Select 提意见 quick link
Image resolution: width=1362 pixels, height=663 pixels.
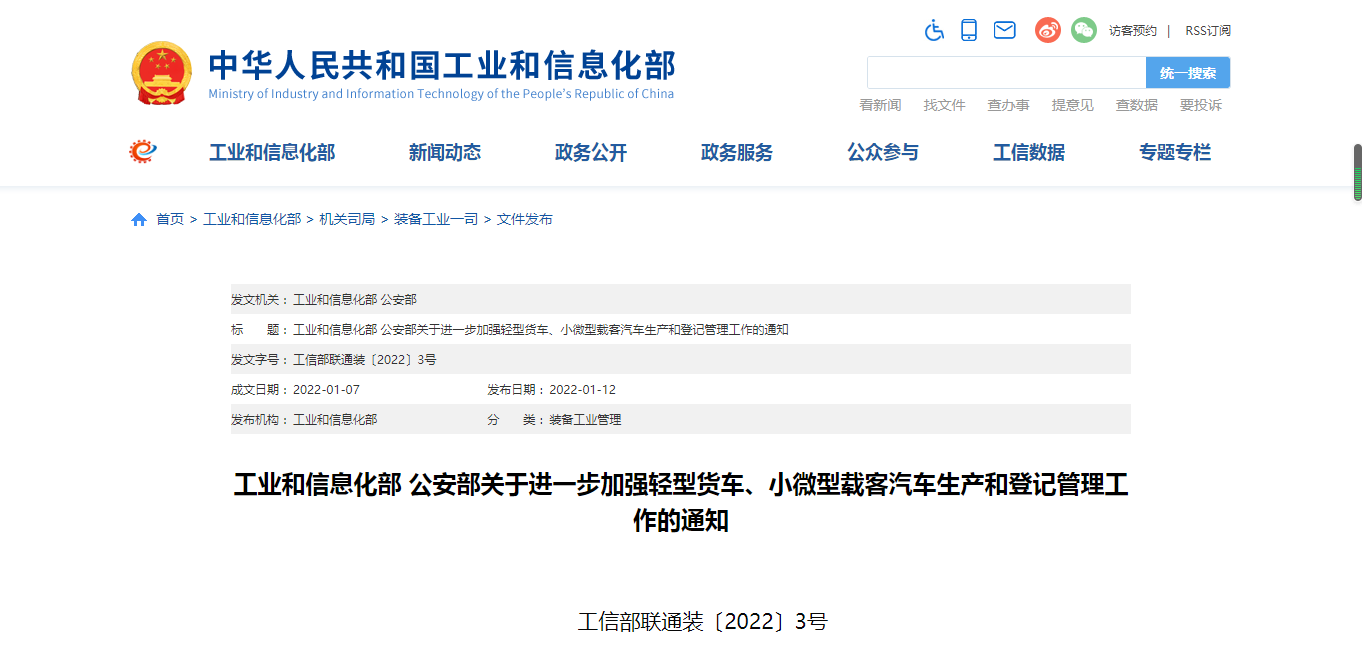[1072, 105]
